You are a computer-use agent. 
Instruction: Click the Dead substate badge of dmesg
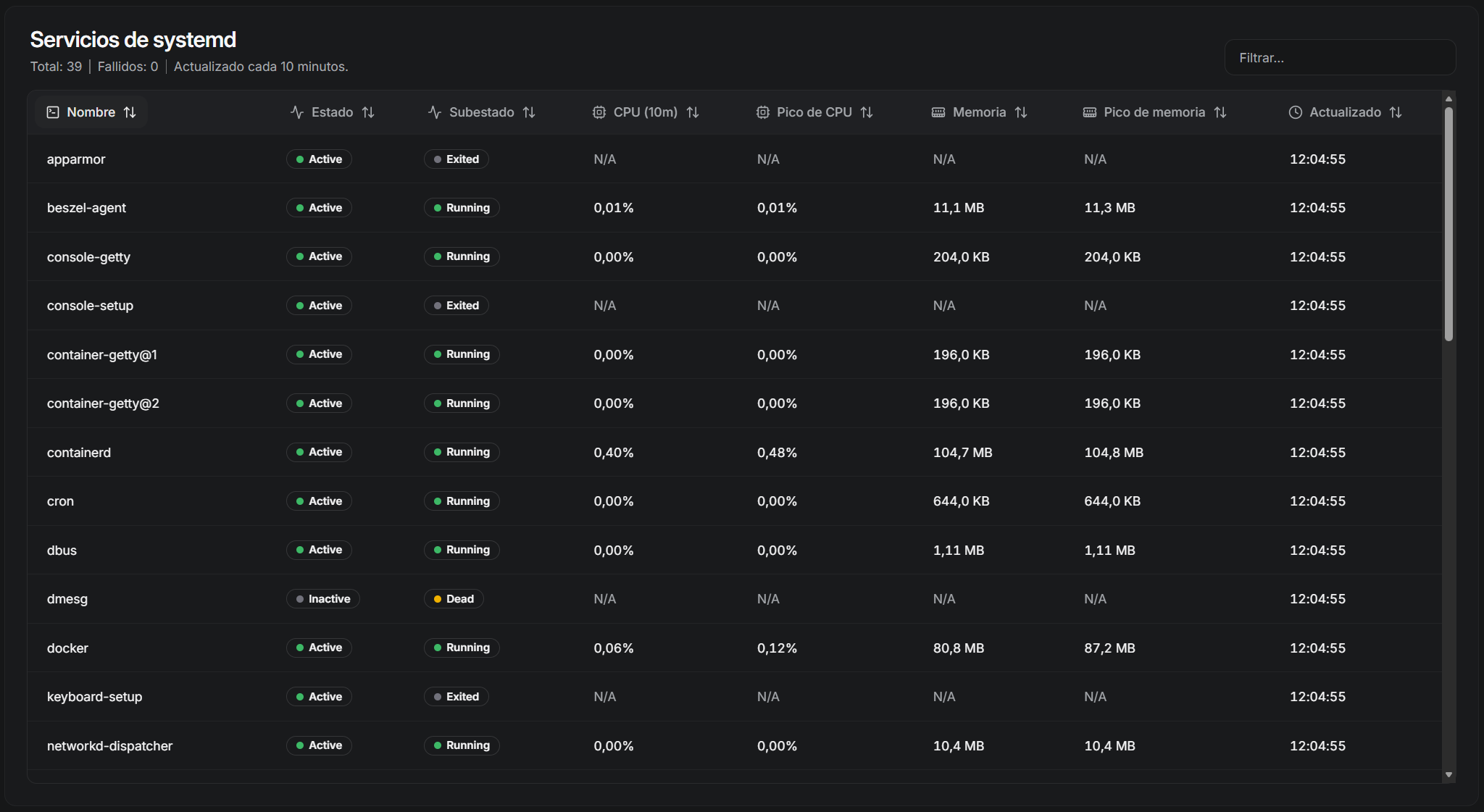[454, 599]
